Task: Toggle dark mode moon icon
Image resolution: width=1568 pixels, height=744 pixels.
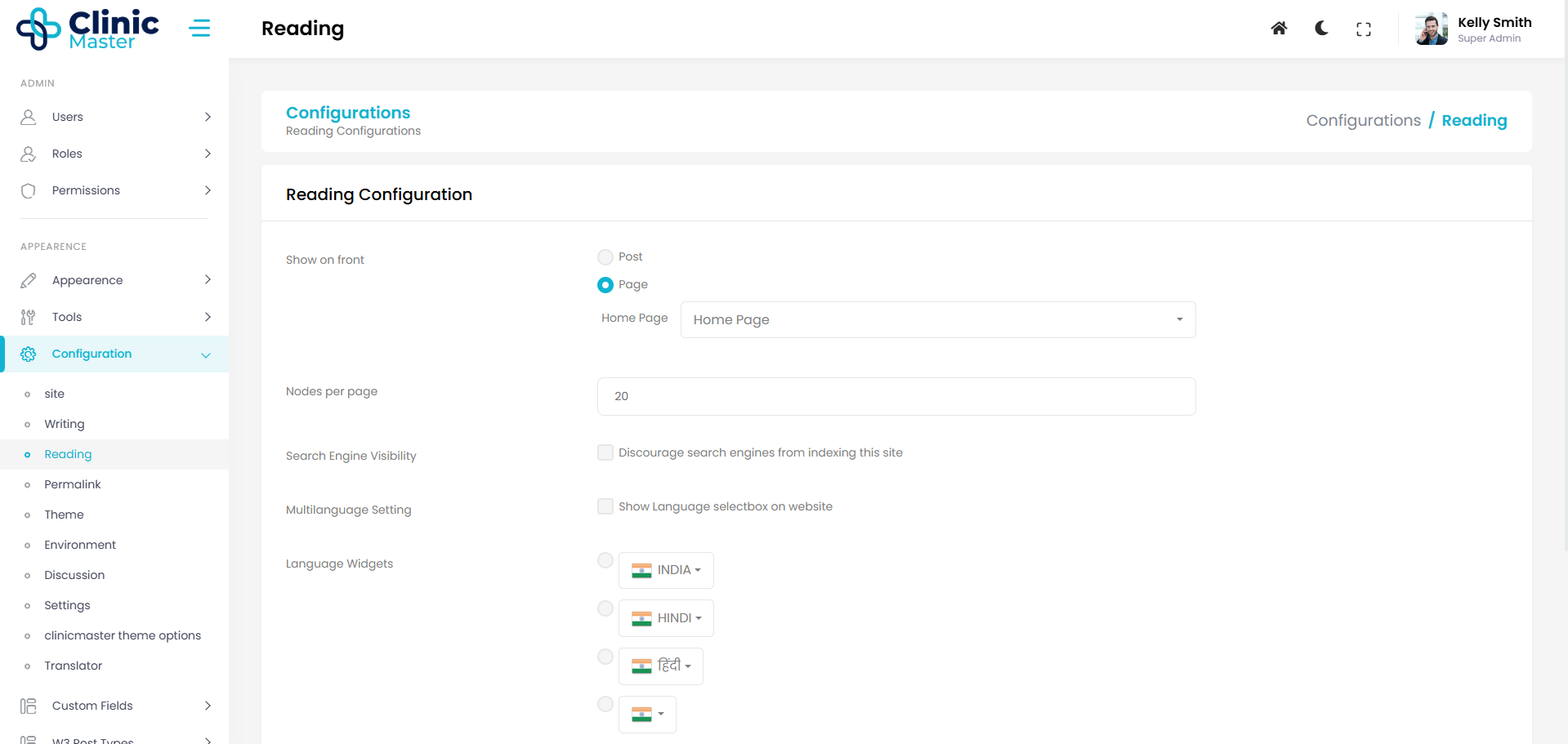Action: tap(1321, 29)
